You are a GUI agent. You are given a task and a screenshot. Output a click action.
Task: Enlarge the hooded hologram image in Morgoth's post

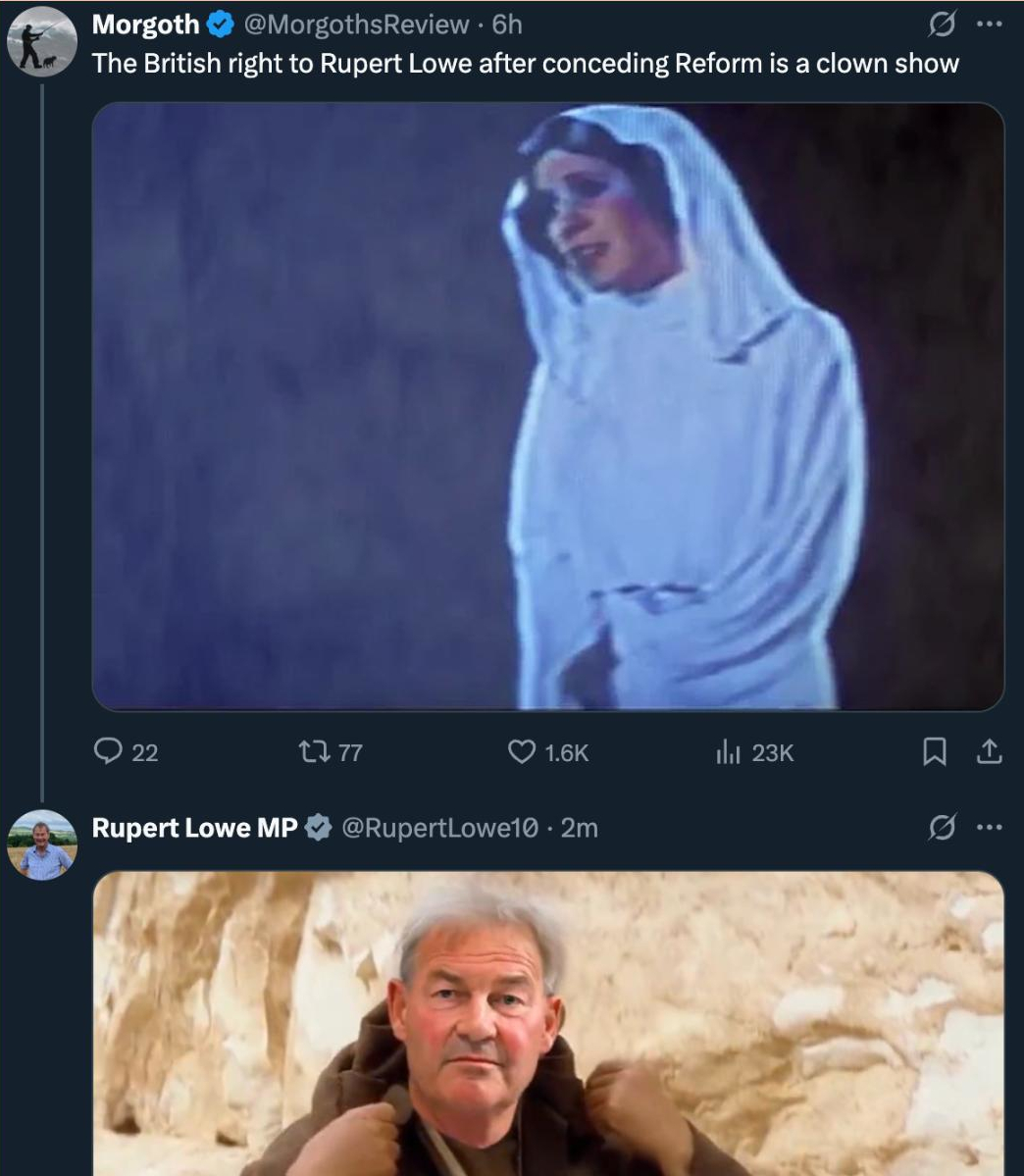(x=548, y=406)
